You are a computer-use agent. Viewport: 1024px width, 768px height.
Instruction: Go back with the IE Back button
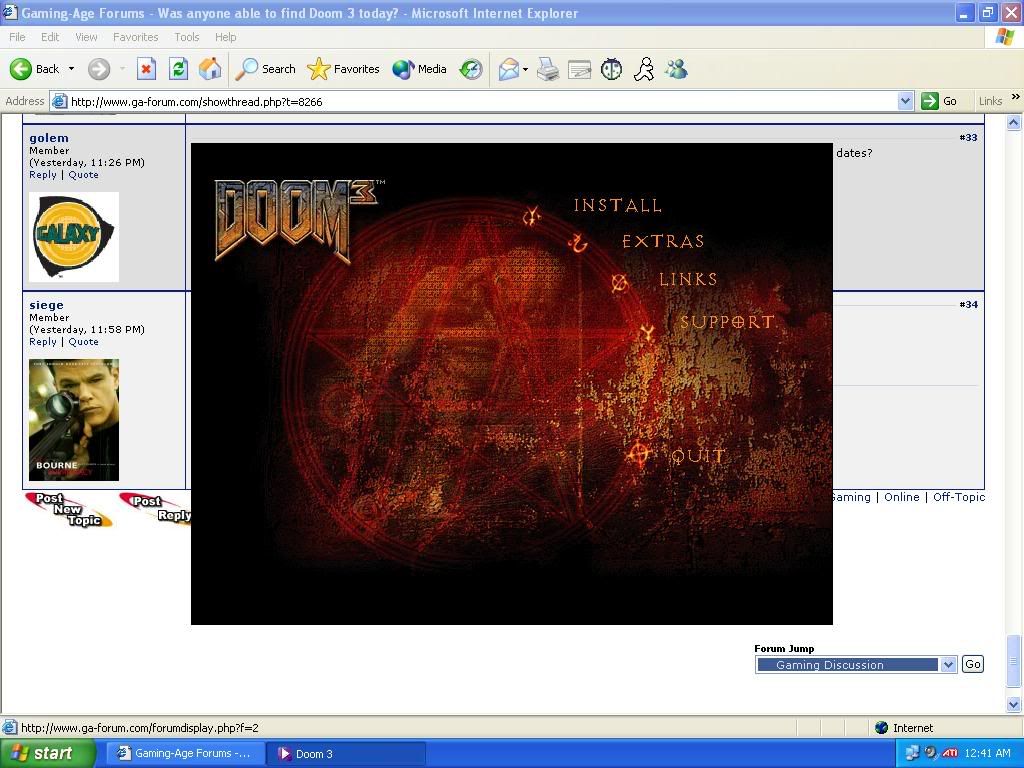point(34,69)
